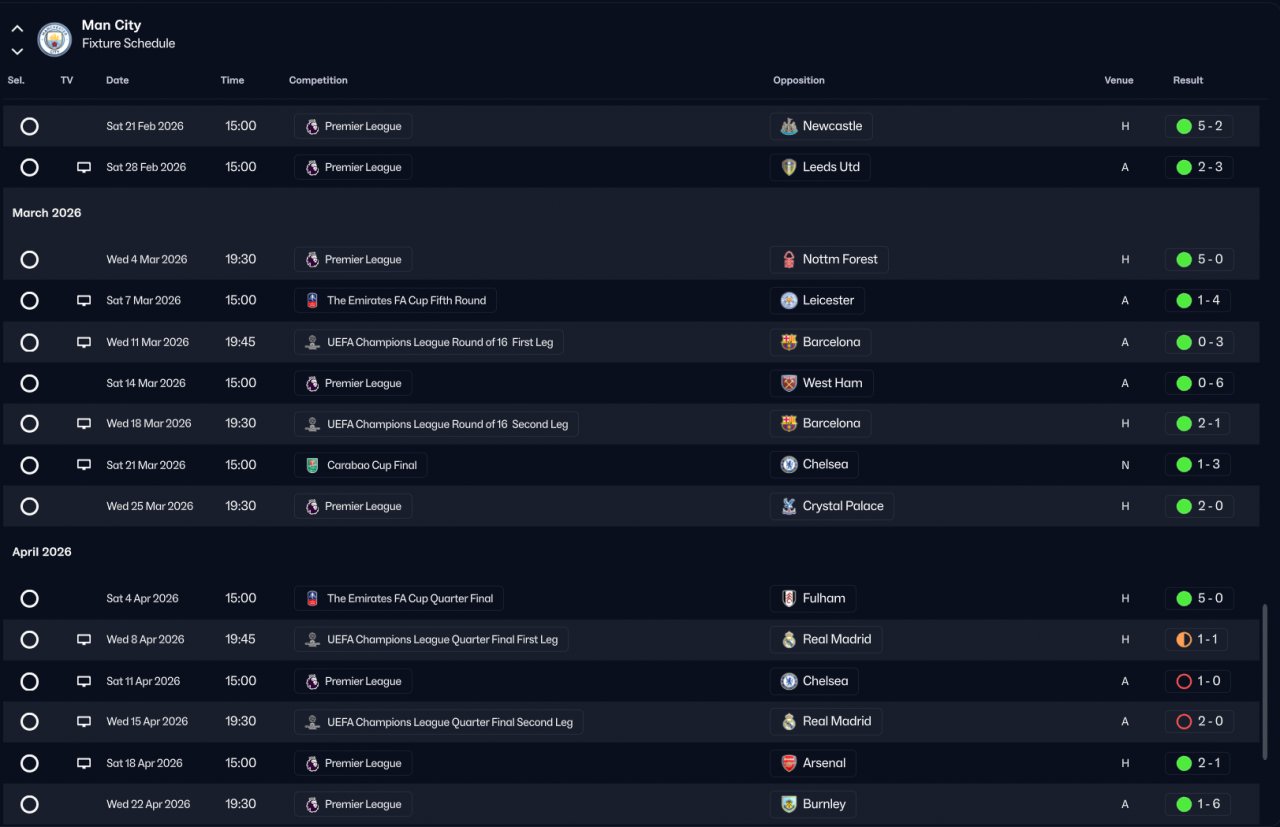View the 0 - 6 result against West Ham
The width and height of the screenshot is (1280, 827).
1199,383
